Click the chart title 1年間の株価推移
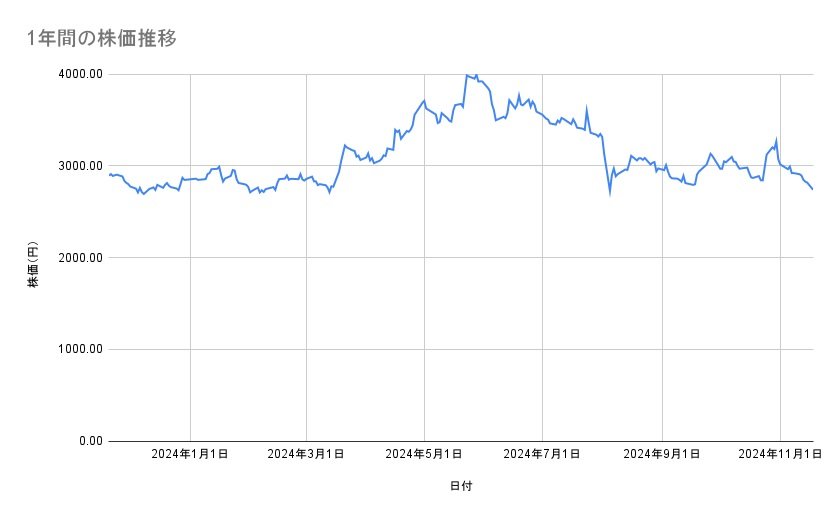The width and height of the screenshot is (839, 519). click(103, 38)
